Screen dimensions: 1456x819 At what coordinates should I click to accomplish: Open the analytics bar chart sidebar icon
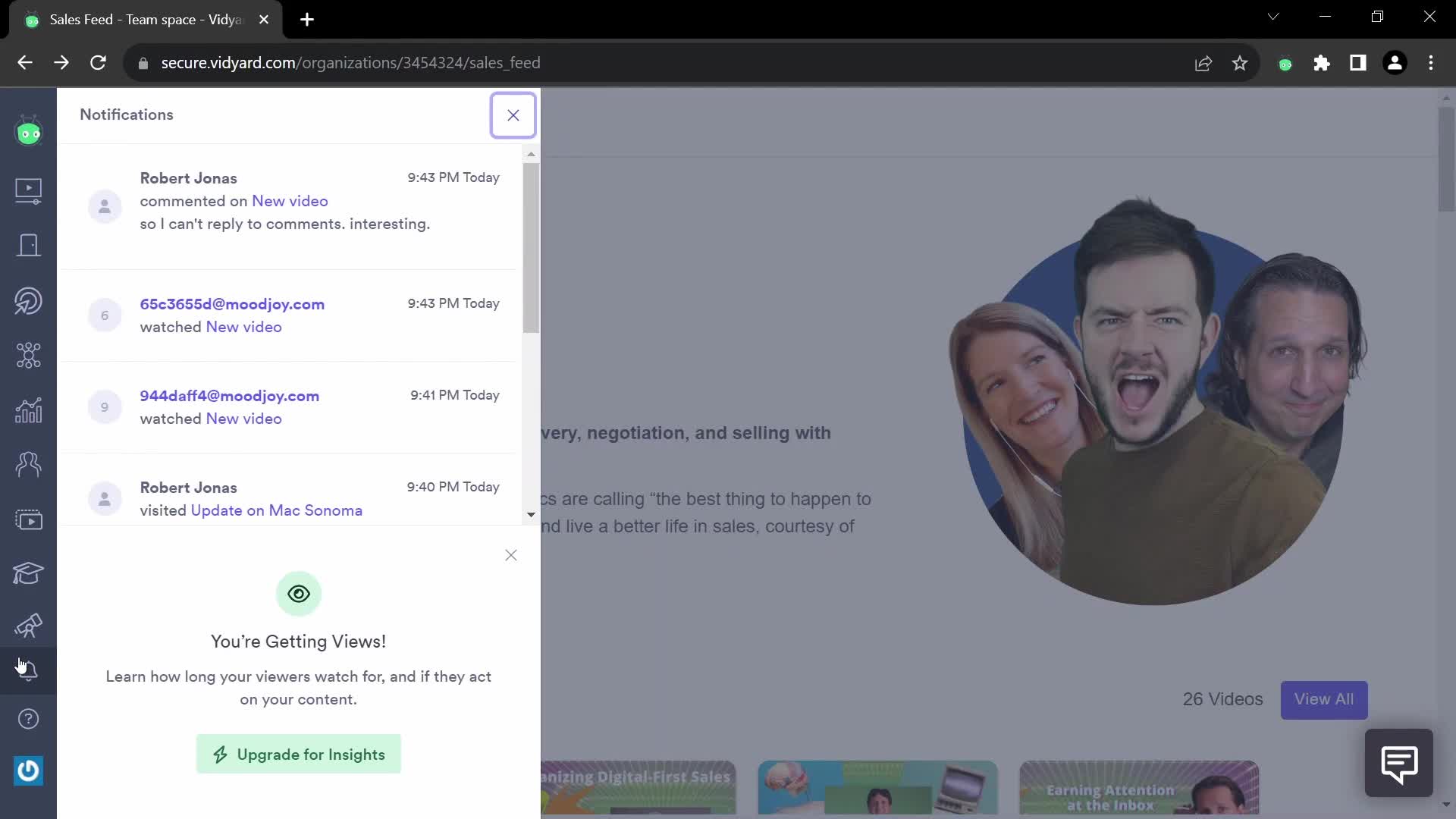tap(29, 410)
